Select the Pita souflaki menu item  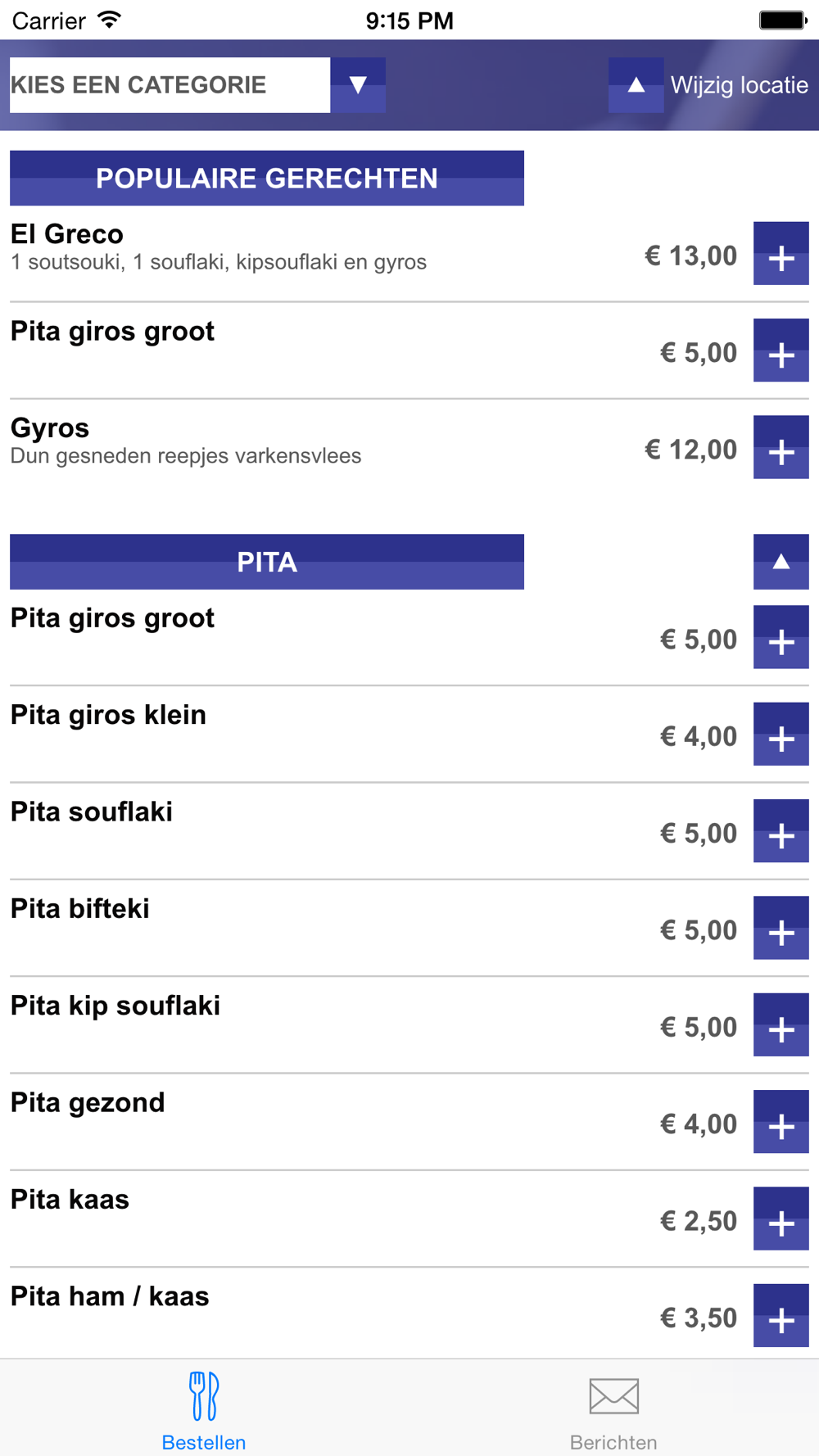[92, 812]
